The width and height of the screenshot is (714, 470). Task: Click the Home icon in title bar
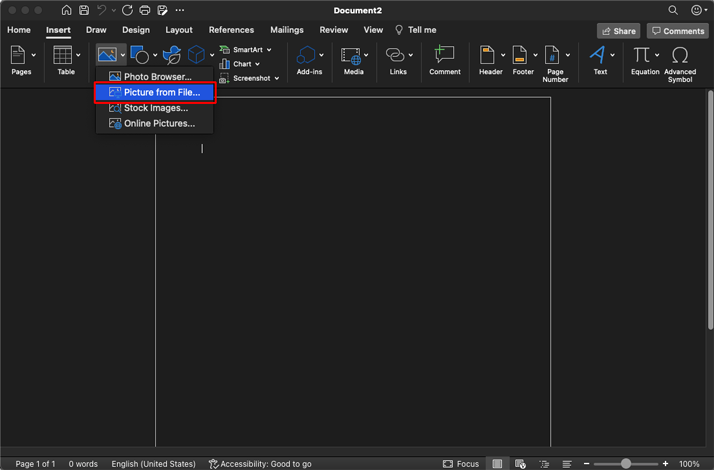(66, 10)
